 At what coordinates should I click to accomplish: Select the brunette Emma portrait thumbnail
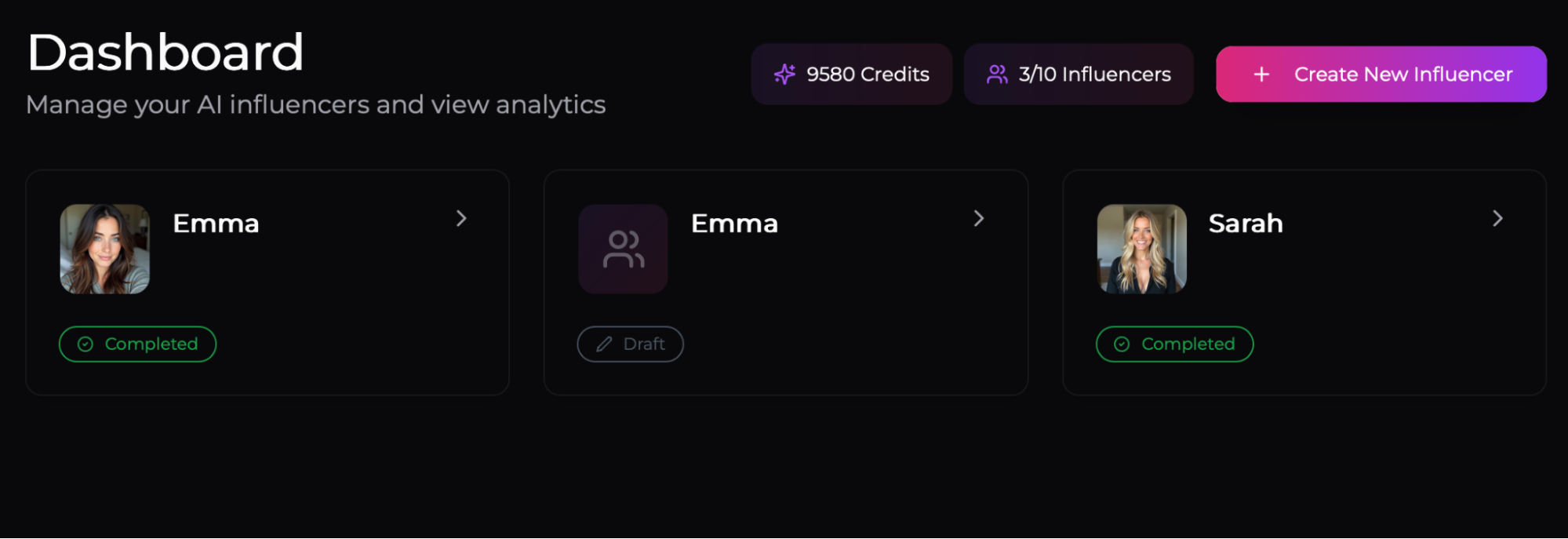[105, 249]
